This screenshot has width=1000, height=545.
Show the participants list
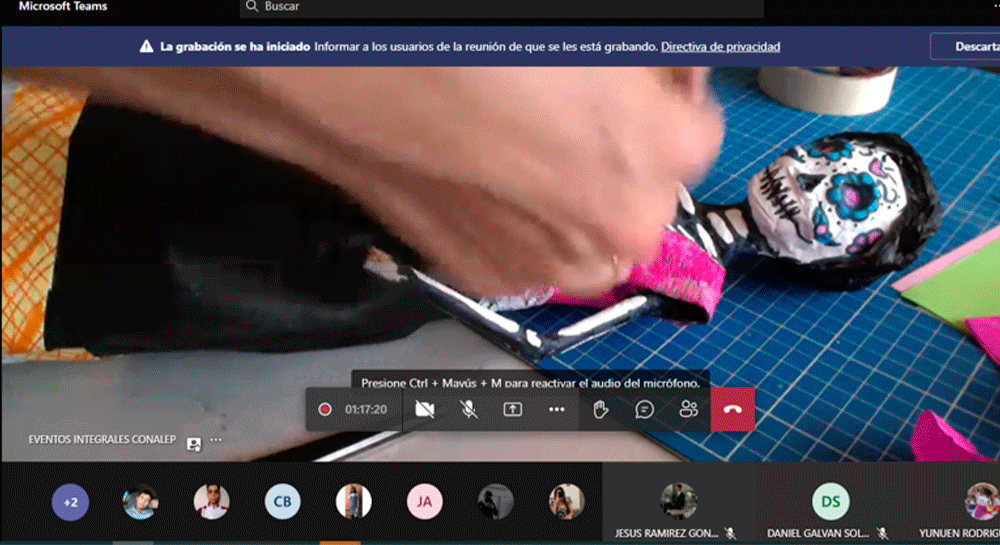point(688,409)
